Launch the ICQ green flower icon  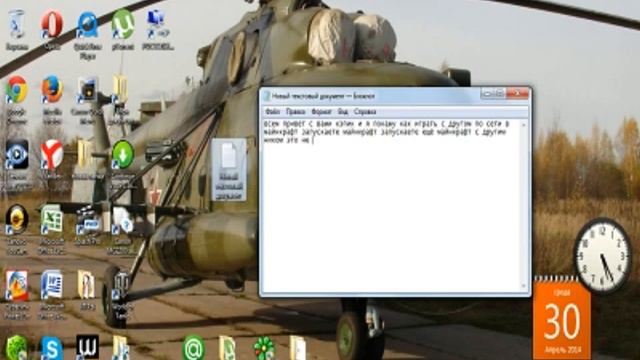[264, 348]
